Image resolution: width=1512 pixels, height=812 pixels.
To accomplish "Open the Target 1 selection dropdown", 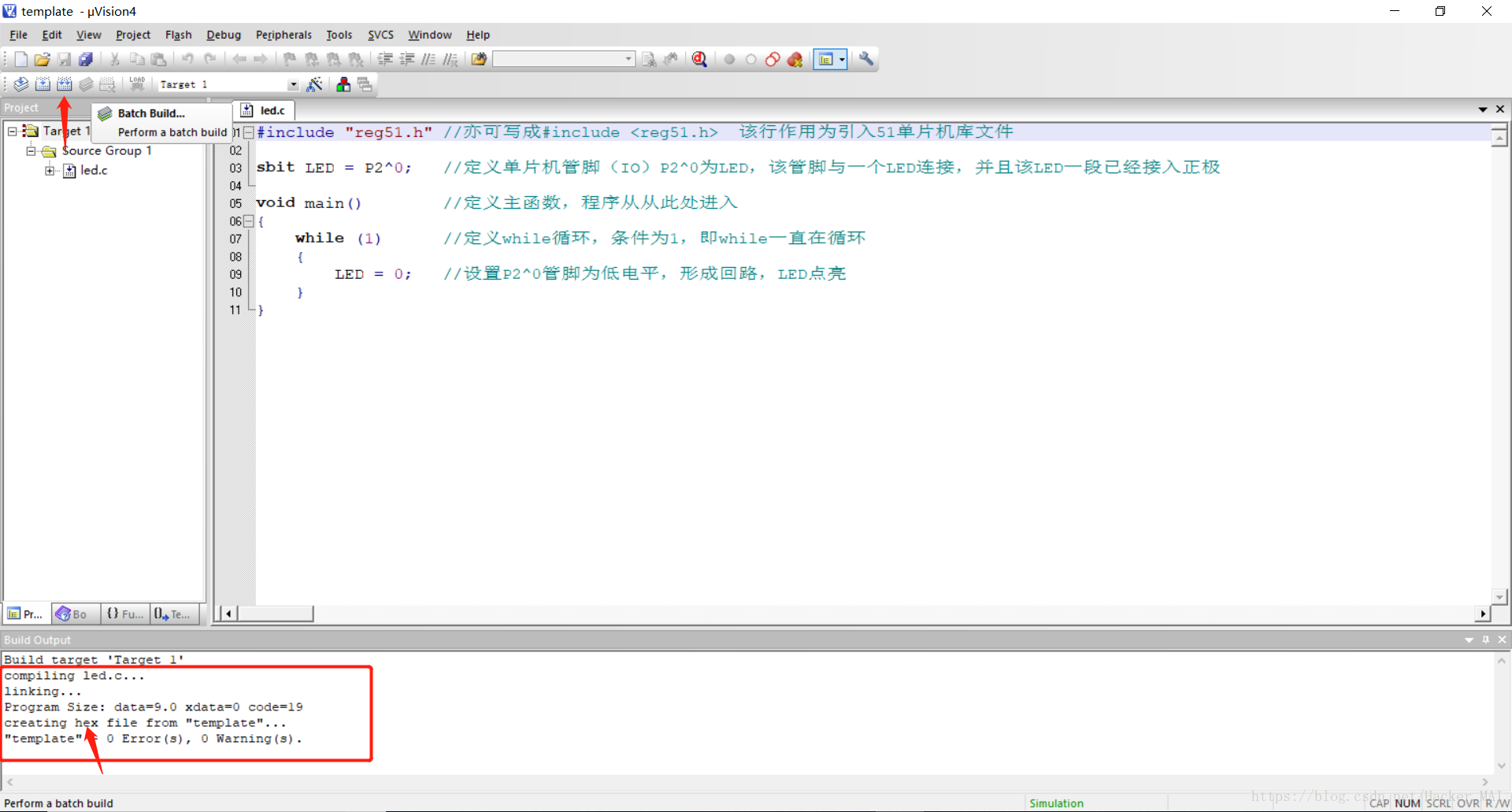I will (293, 84).
